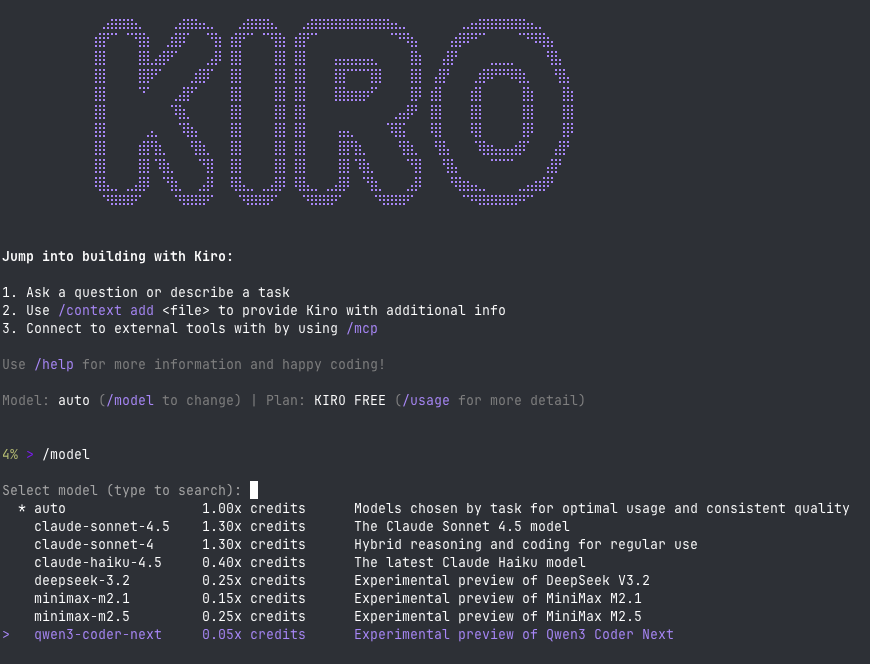
Task: Select the auto model row
Action: tap(426, 509)
